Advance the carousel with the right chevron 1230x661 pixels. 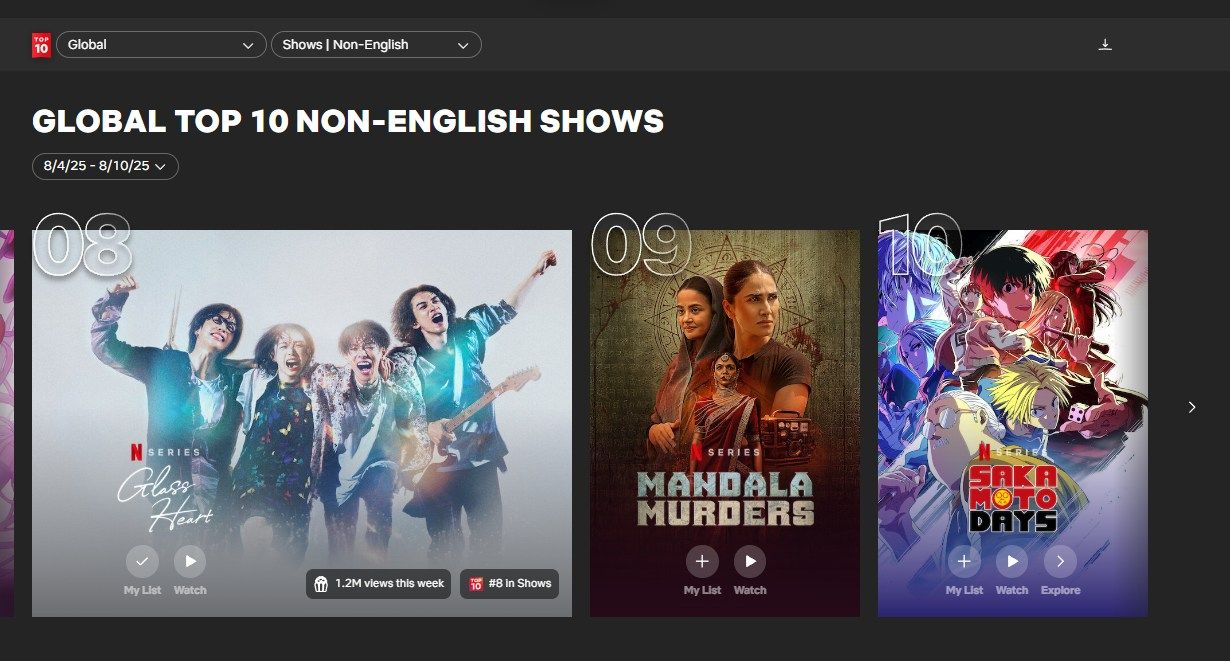tap(1191, 407)
